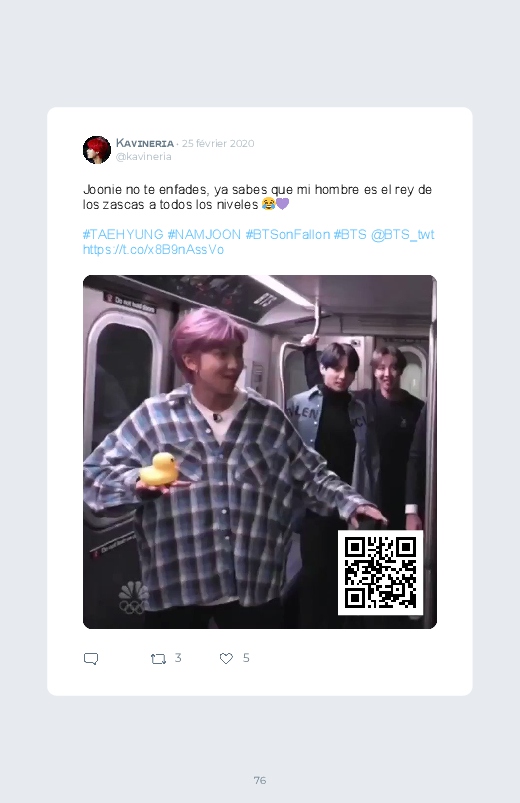Click the Kavineria display name
This screenshot has height=803, width=520.
pos(144,143)
